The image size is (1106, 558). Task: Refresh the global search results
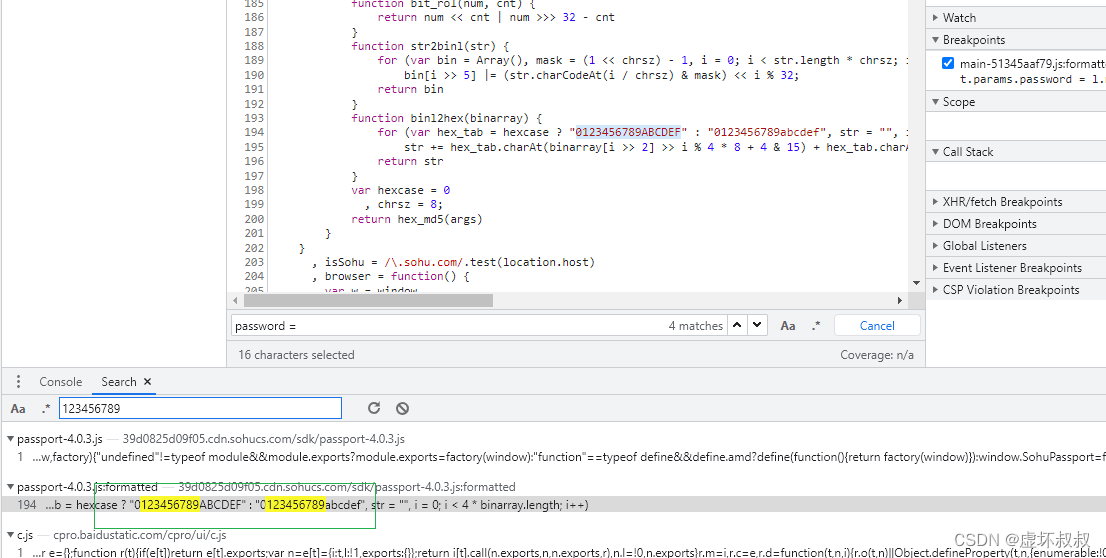coord(374,408)
